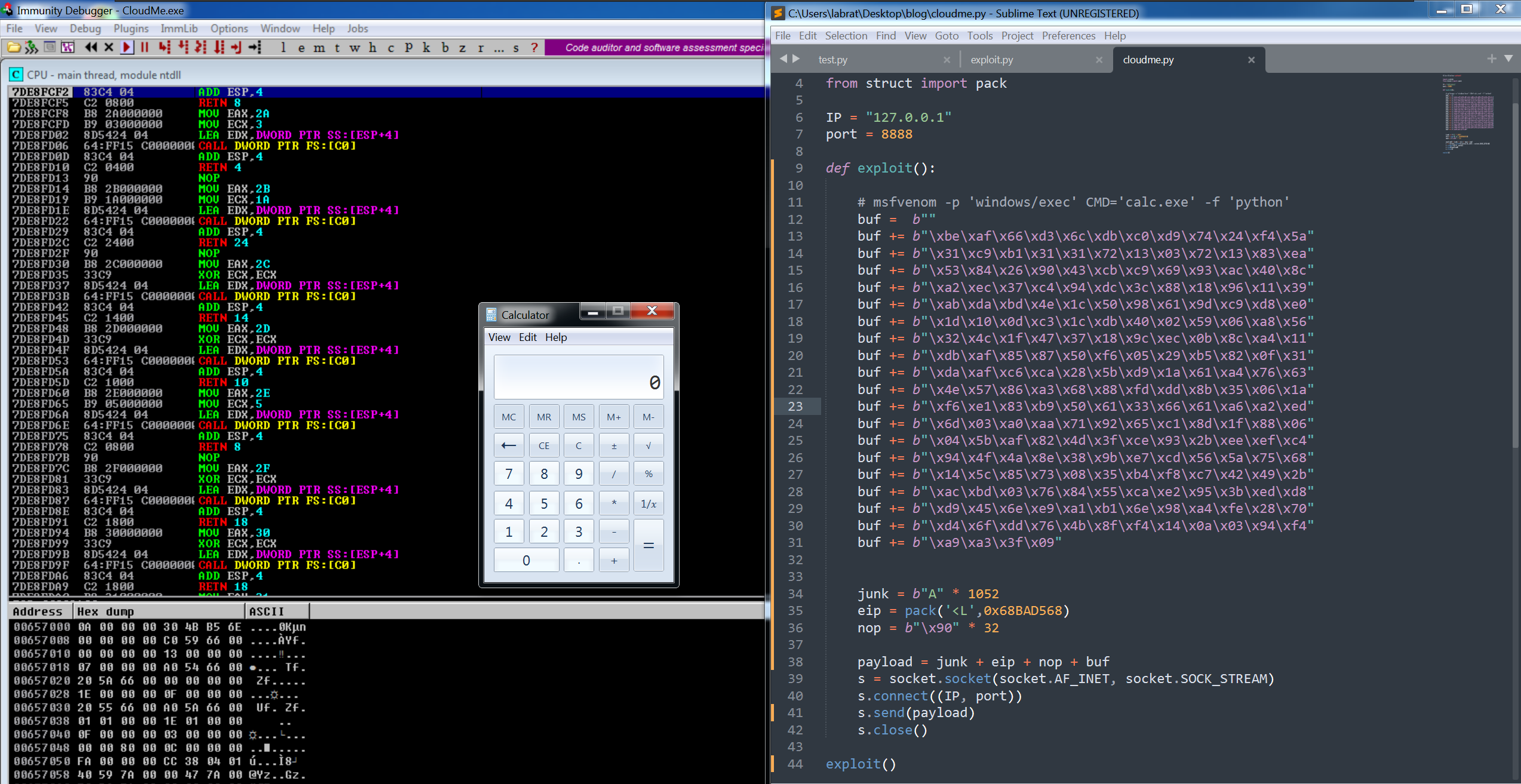Show the breakpoints window (b)

click(x=445, y=47)
